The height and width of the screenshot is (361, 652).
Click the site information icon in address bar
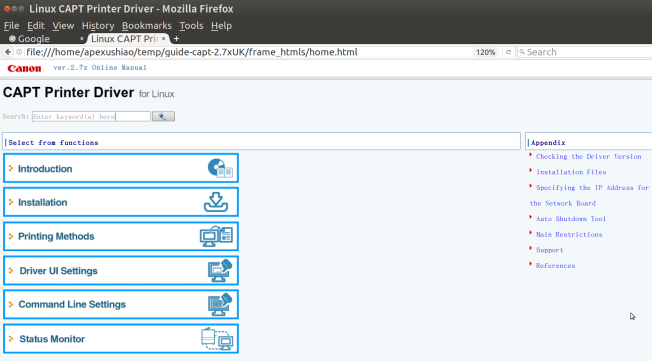(19, 52)
